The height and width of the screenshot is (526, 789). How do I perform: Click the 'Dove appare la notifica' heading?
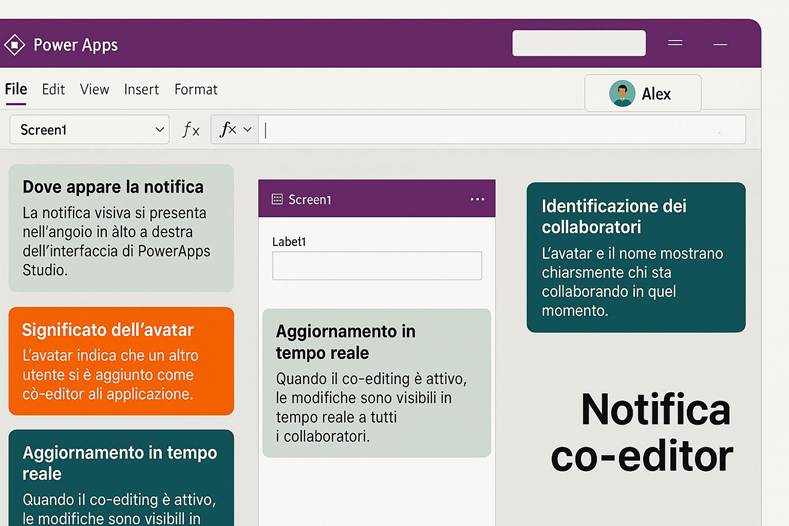(x=113, y=187)
